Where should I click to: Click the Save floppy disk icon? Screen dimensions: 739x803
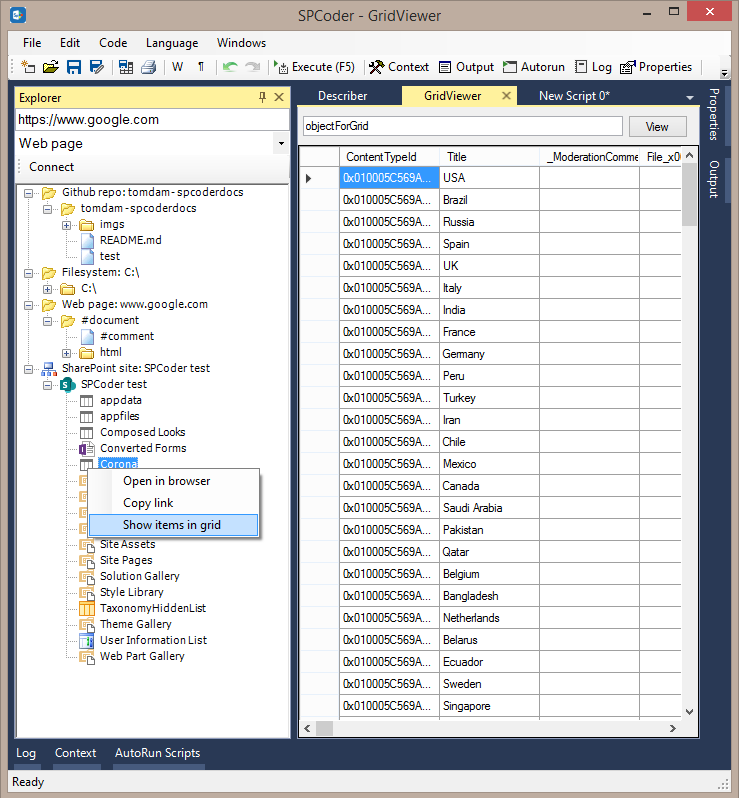tap(74, 67)
